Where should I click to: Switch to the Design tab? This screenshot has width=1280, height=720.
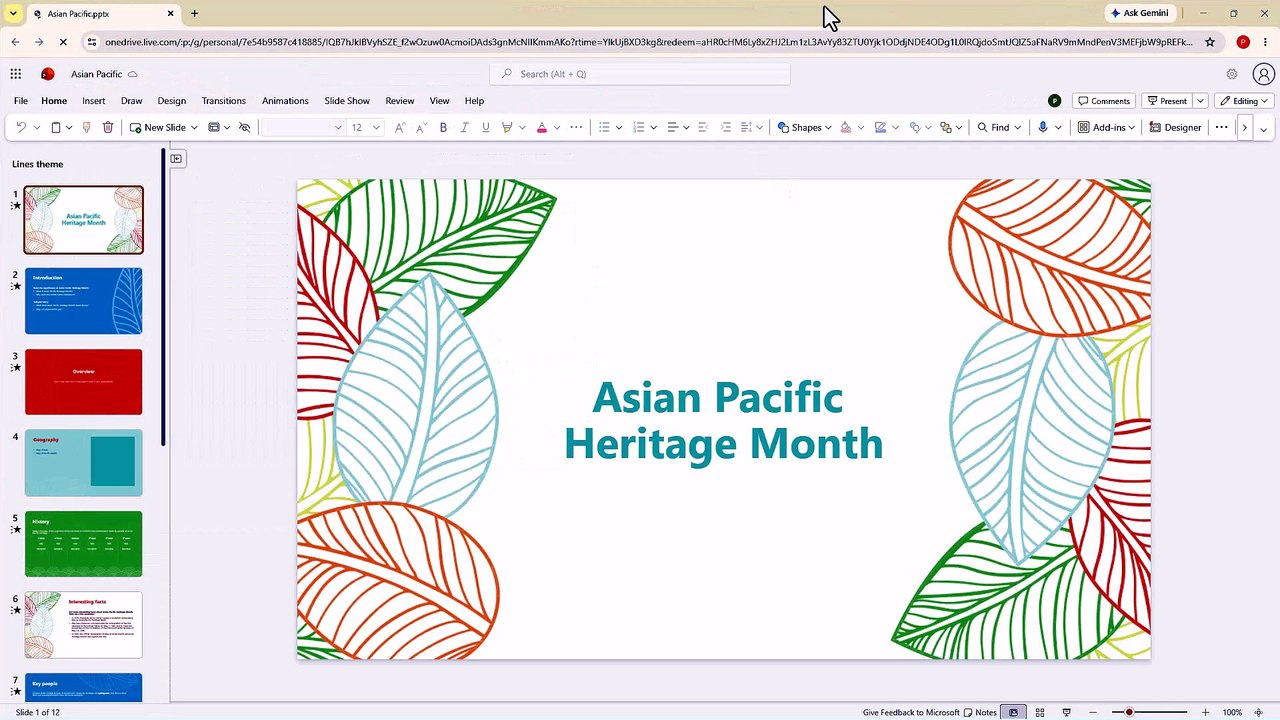[172, 101]
